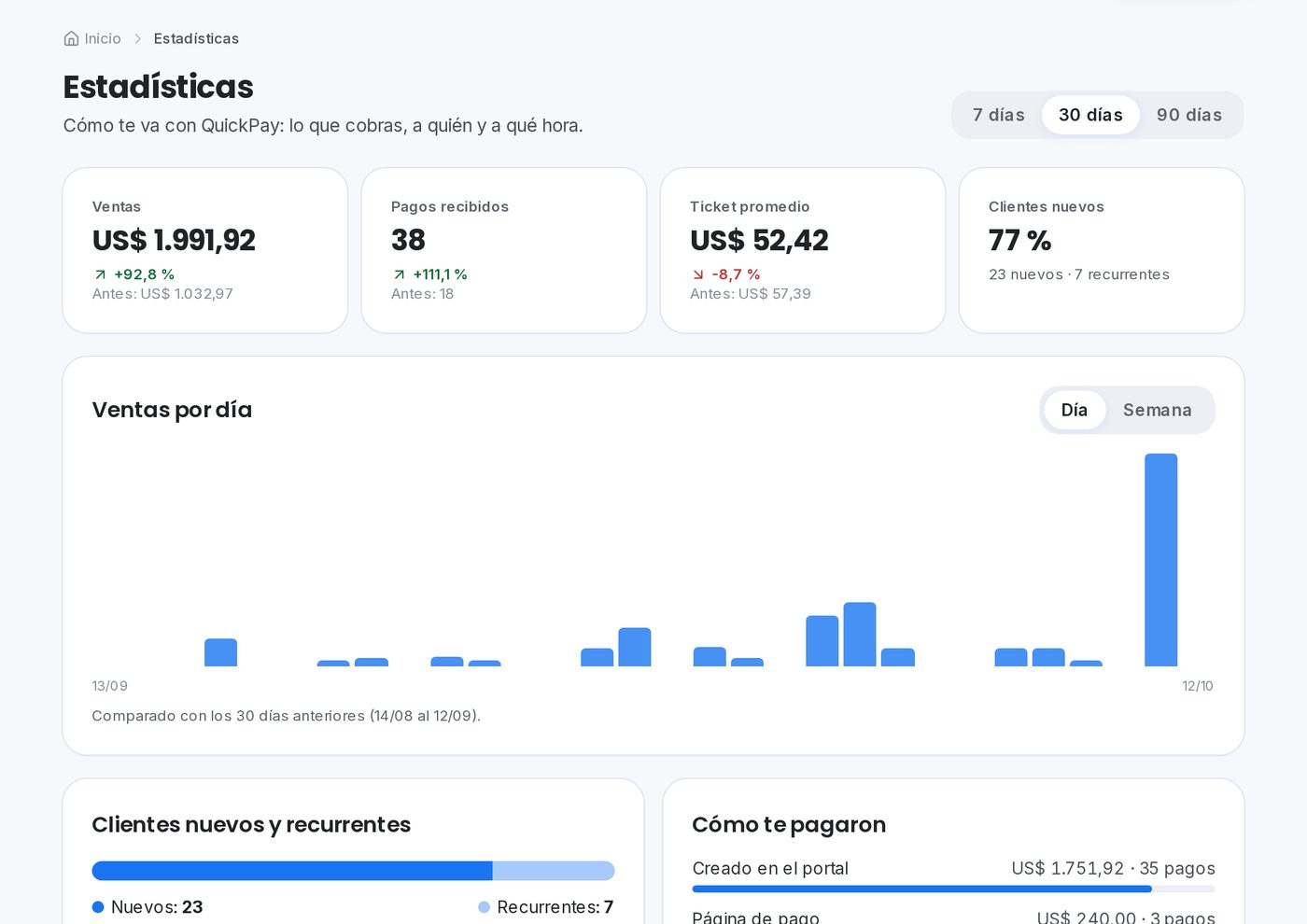The height and width of the screenshot is (924, 1307).
Task: Click the breadcrumb chevron separator
Action: coord(137,38)
